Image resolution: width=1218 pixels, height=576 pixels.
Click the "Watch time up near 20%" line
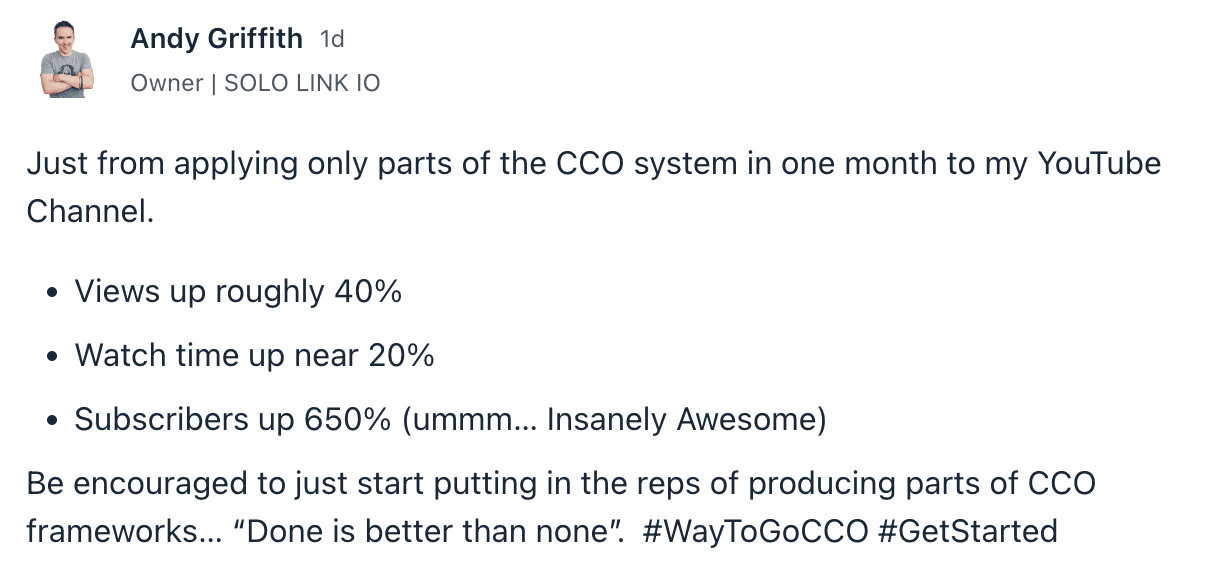(x=254, y=355)
